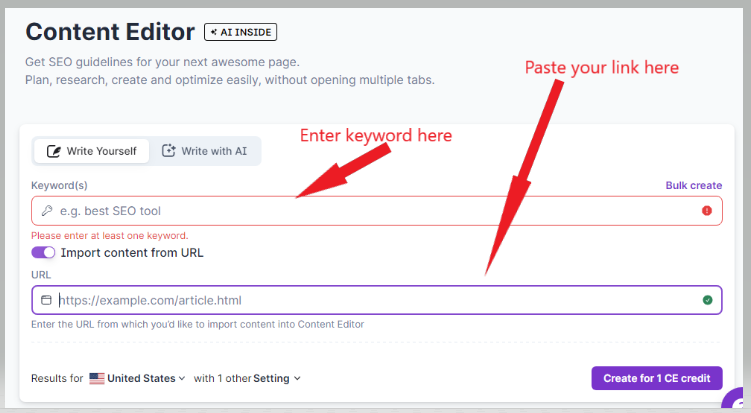Viewport: 751px width, 413px height.
Task: Click the browser window icon in URL field
Action: pyautogui.click(x=46, y=300)
